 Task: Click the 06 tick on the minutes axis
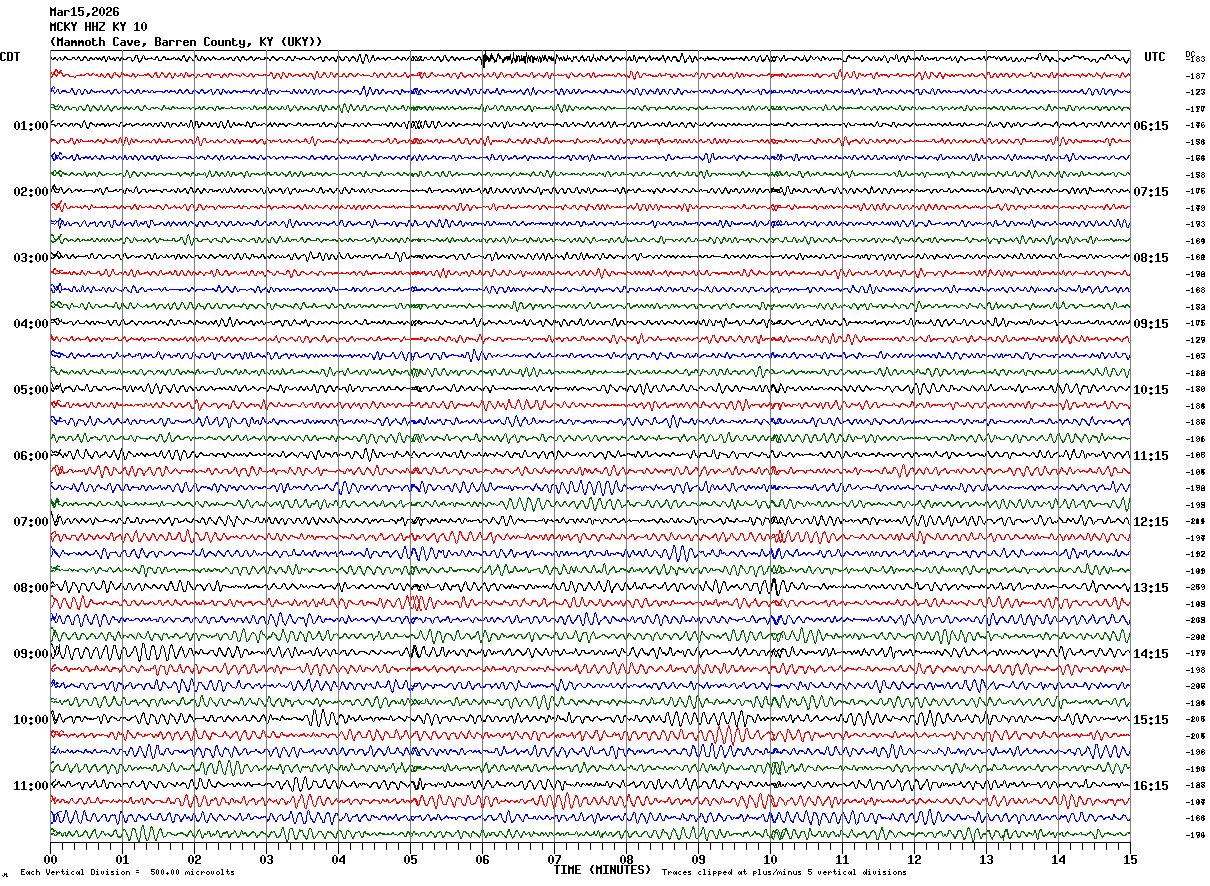tap(482, 859)
